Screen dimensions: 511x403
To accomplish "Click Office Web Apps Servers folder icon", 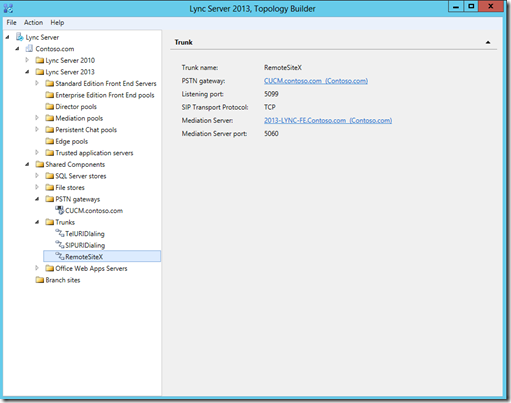I will (x=49, y=268).
